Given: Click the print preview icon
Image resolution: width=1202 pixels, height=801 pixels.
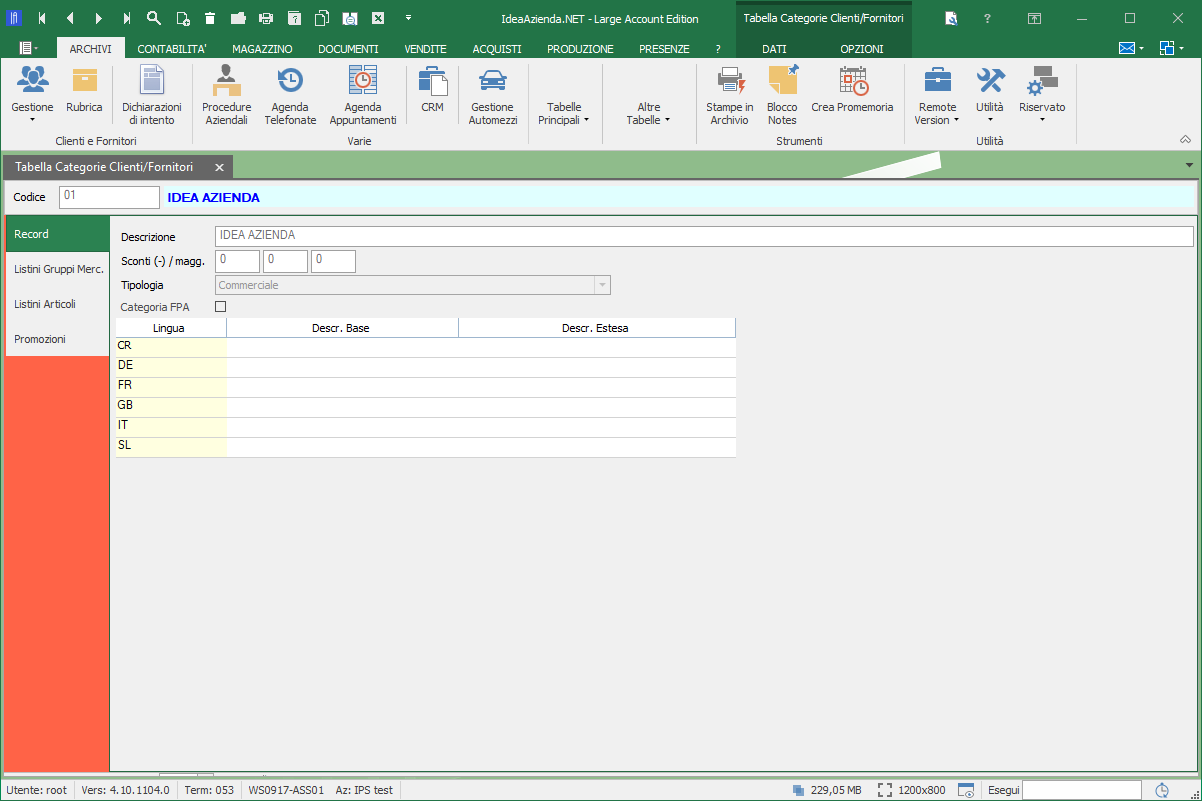Looking at the screenshot, I should click(x=350, y=18).
